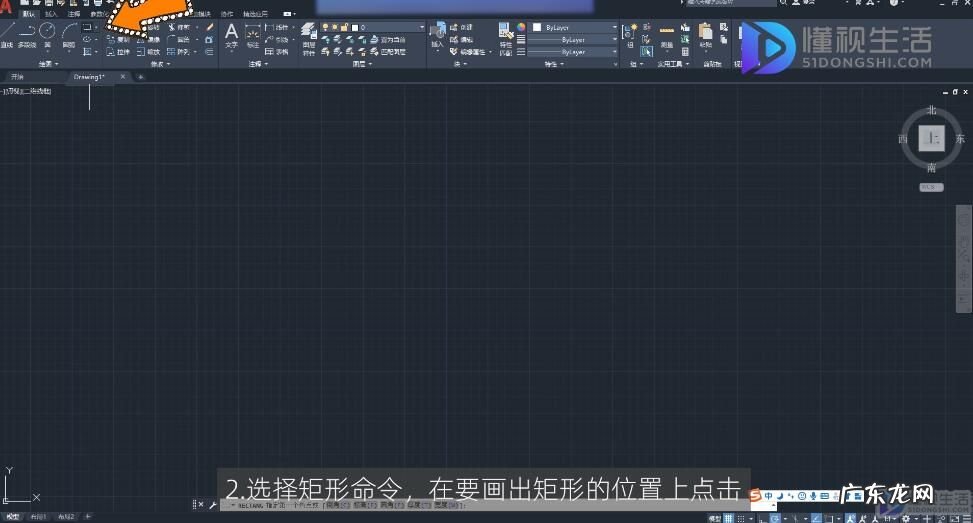Open the ByLayer linetype dropdown
The height and width of the screenshot is (523, 973).
coord(574,52)
